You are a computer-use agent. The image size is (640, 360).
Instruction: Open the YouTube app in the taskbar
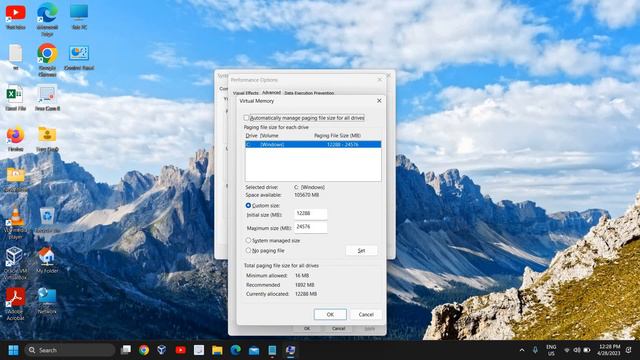click(x=180, y=350)
